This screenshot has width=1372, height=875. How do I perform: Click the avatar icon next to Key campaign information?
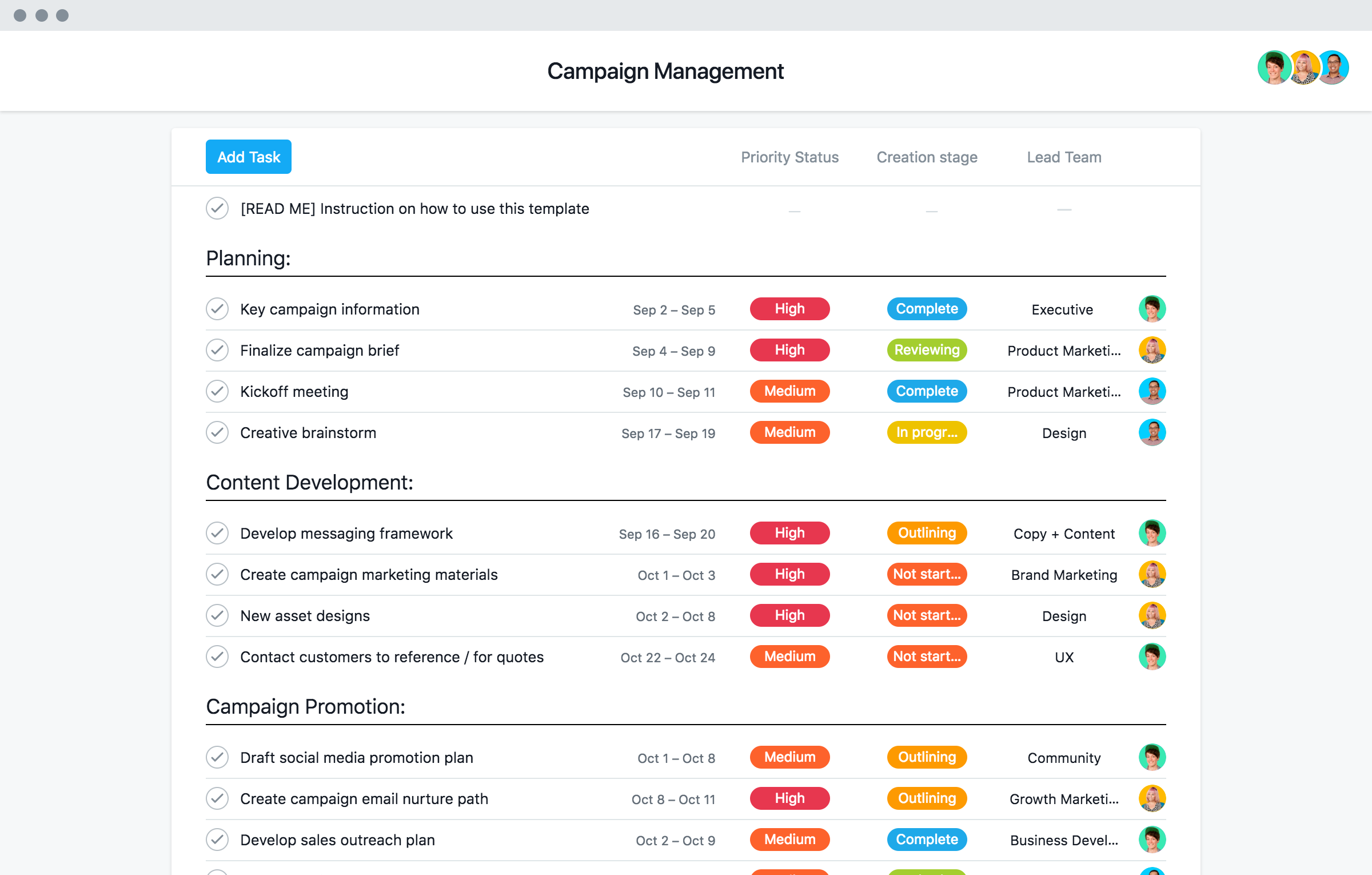click(x=1153, y=309)
